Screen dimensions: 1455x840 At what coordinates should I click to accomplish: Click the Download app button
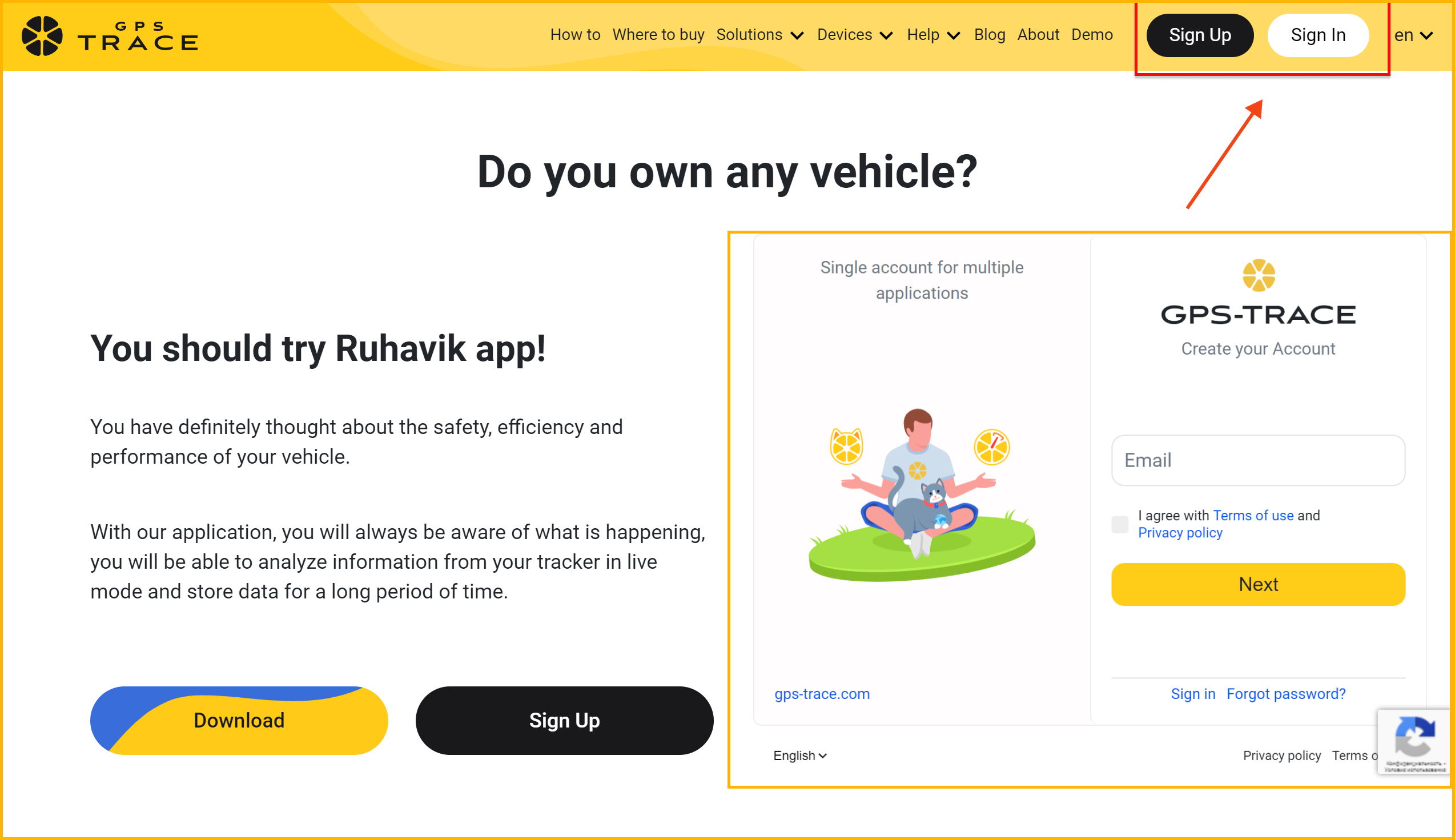[238, 719]
